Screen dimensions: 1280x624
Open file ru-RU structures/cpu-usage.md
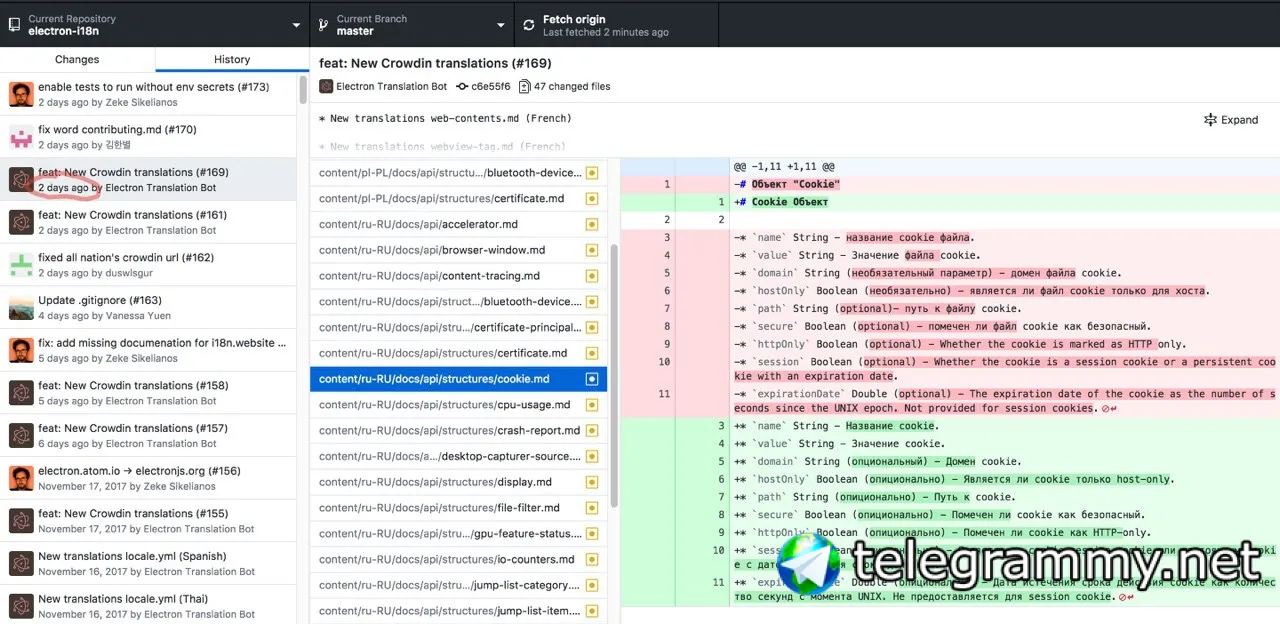[x=458, y=405]
